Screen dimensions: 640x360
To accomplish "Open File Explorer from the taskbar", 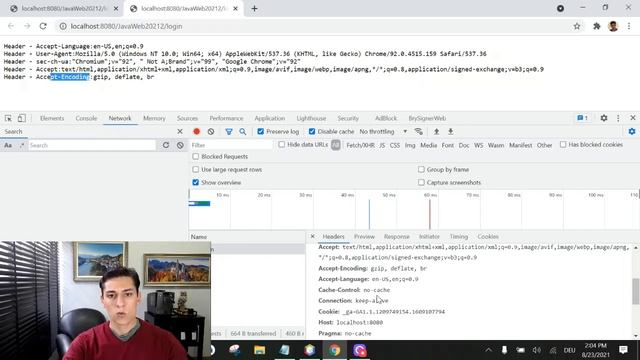I will coord(260,350).
